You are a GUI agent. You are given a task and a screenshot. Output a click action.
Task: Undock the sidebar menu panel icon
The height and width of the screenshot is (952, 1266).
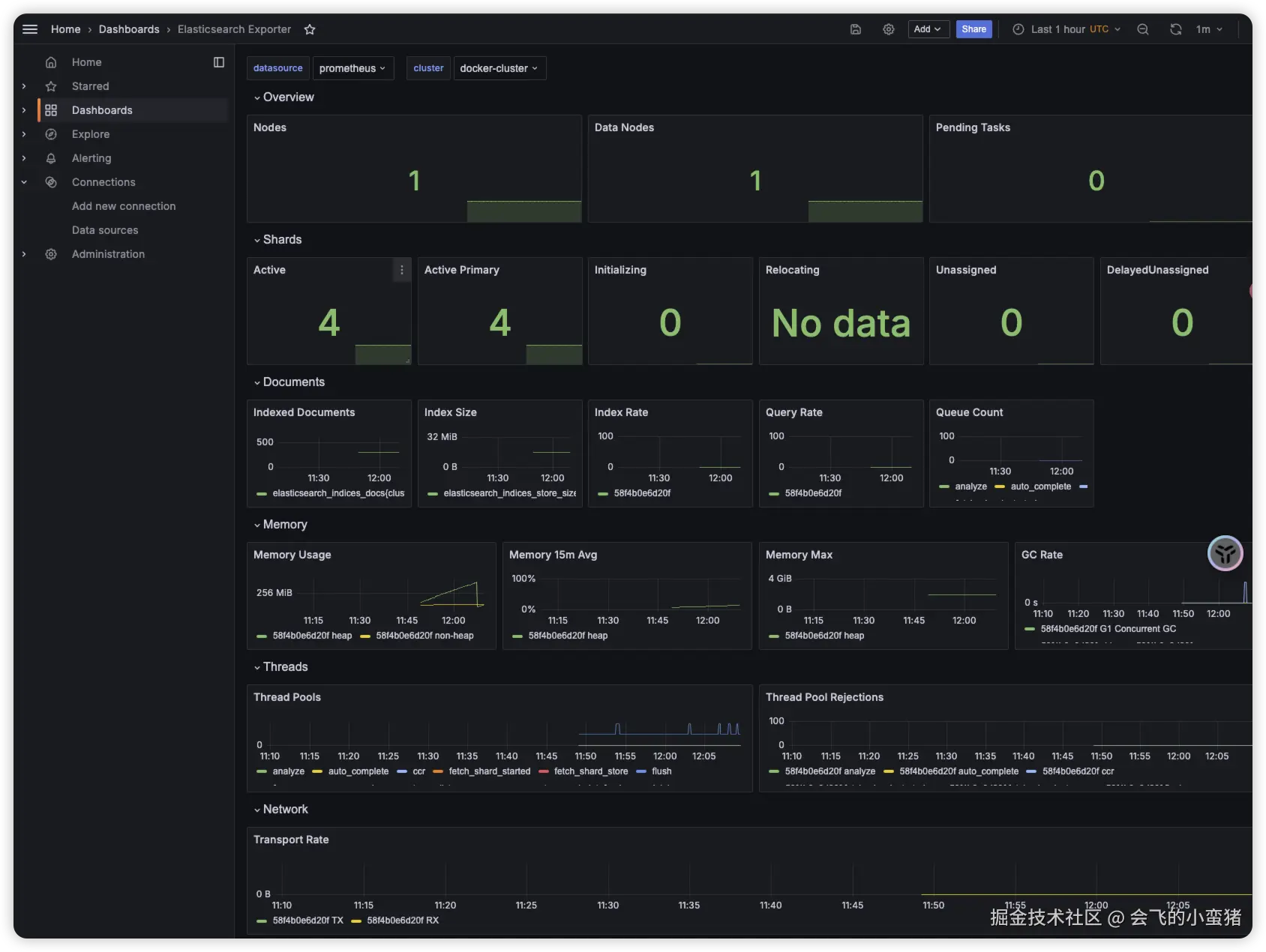click(x=219, y=62)
